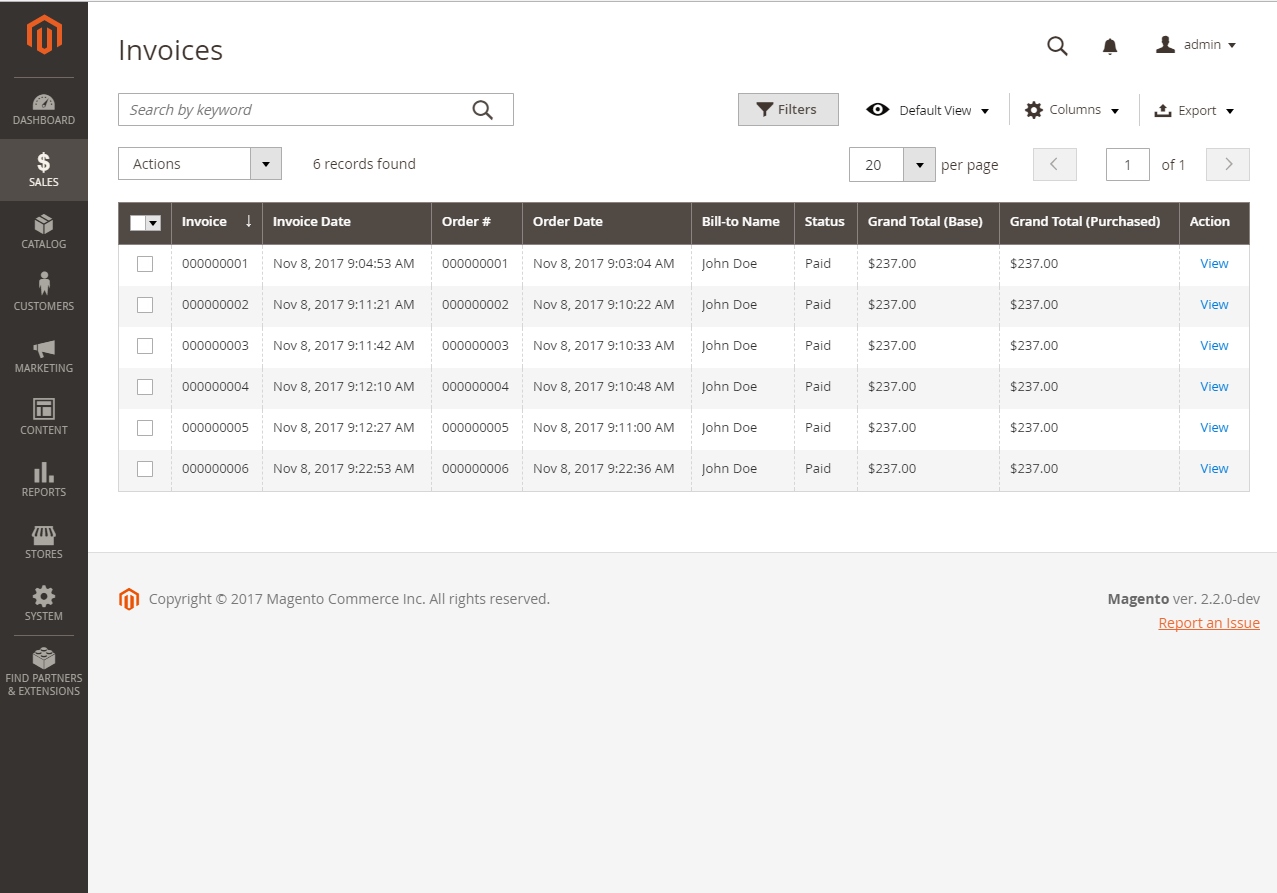Navigate to the Catalog section
The image size is (1277, 893).
pos(43,232)
